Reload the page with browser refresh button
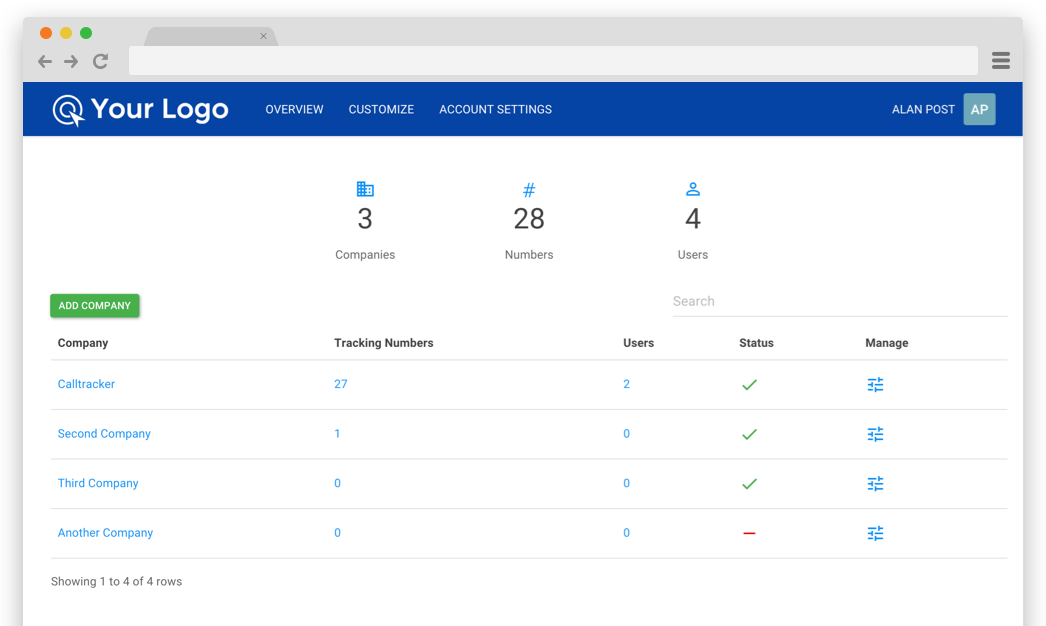 [100, 61]
